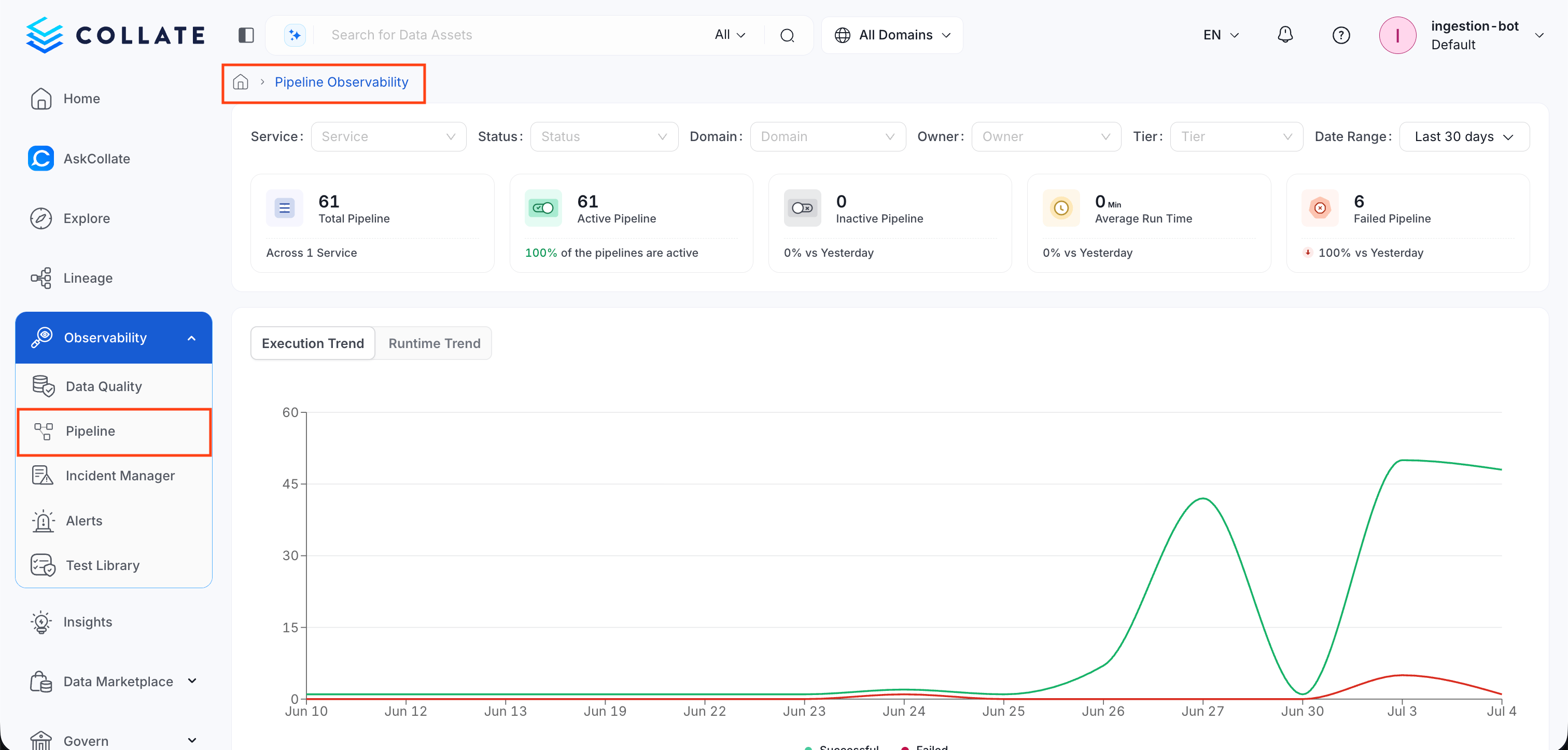Toggle the sidebar collapse icon
This screenshot has height=750, width=1568.
pos(246,35)
